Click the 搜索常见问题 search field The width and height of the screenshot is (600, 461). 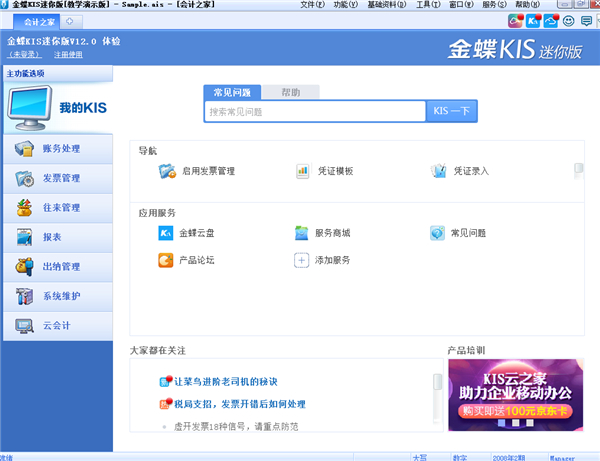click(314, 112)
